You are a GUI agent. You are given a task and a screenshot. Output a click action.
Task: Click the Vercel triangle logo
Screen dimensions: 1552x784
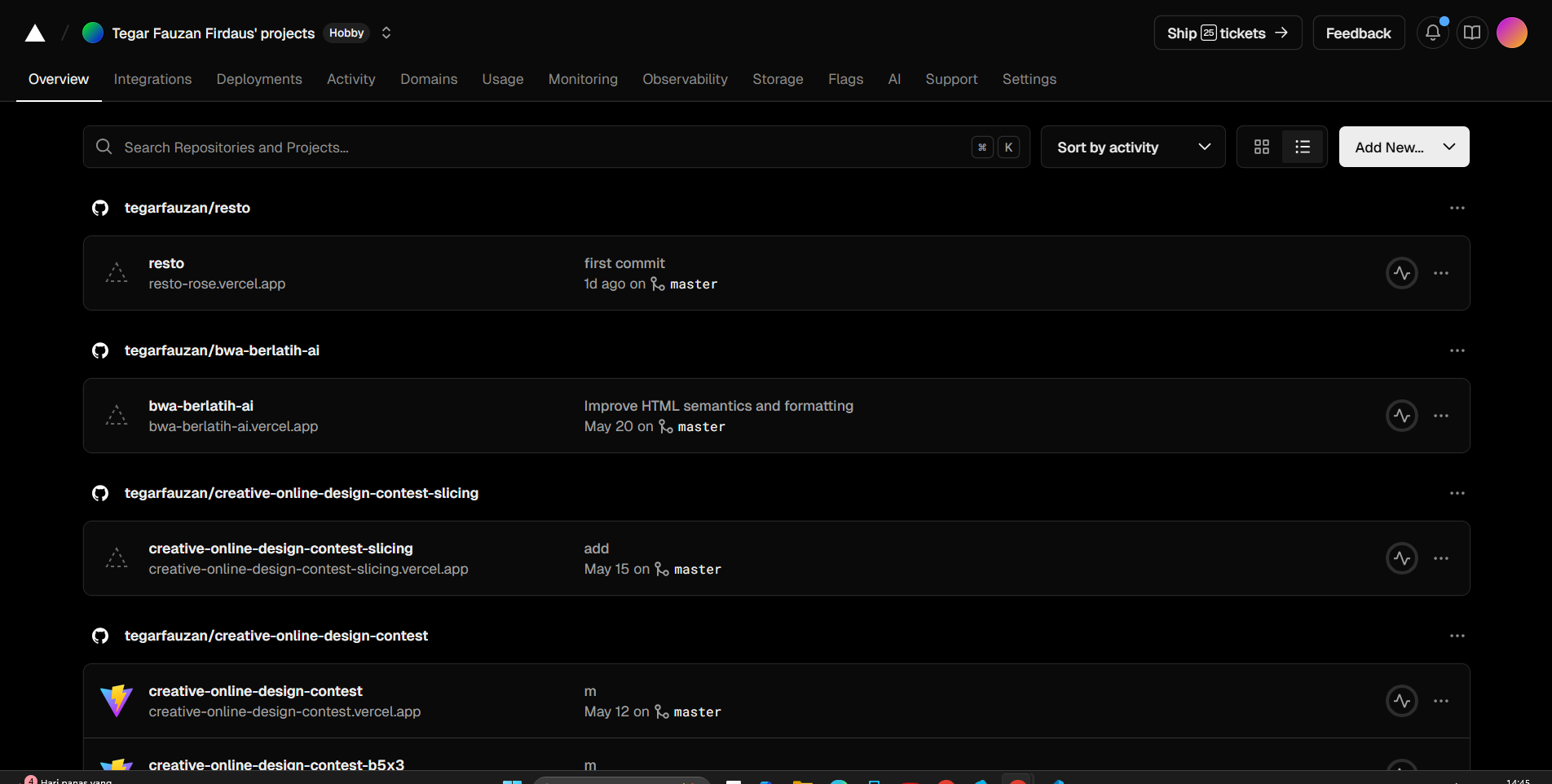tap(35, 33)
